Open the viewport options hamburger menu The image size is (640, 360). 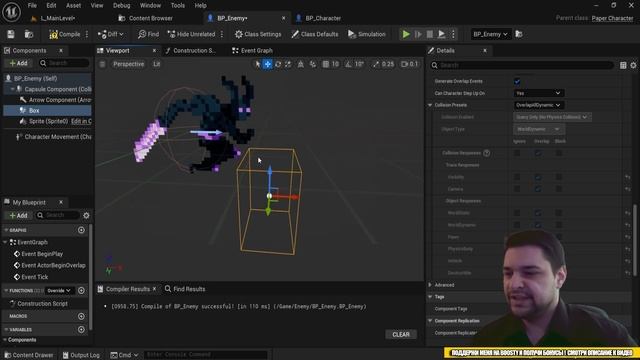click(x=102, y=64)
